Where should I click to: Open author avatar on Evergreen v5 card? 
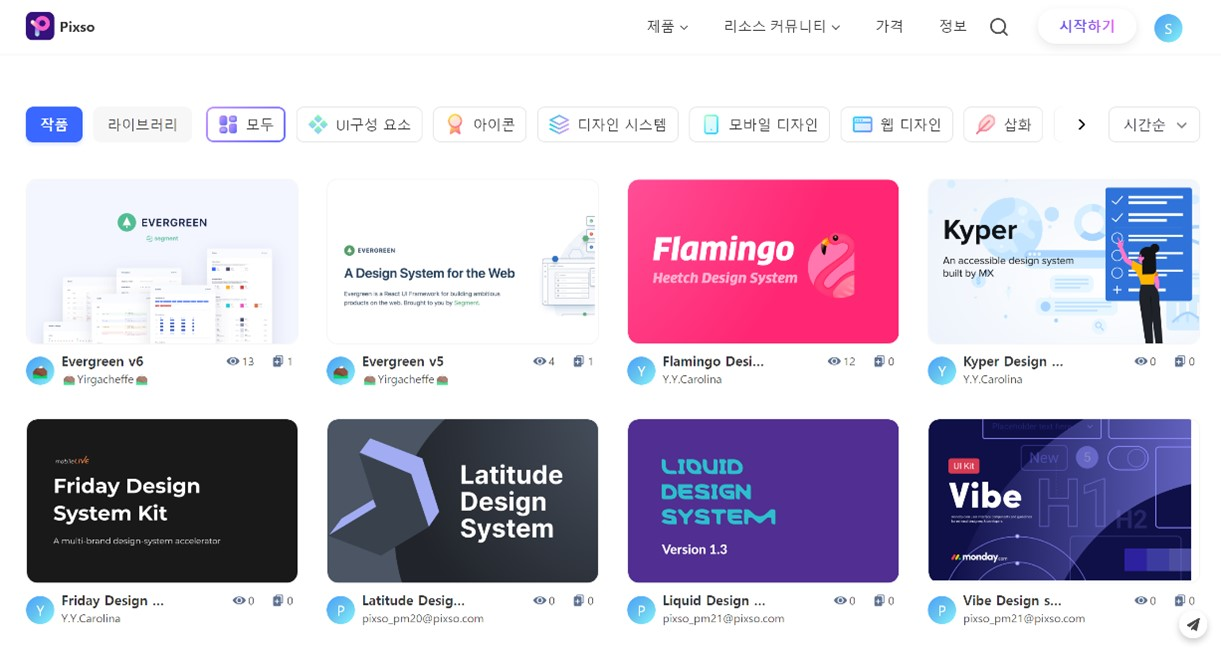click(x=341, y=370)
